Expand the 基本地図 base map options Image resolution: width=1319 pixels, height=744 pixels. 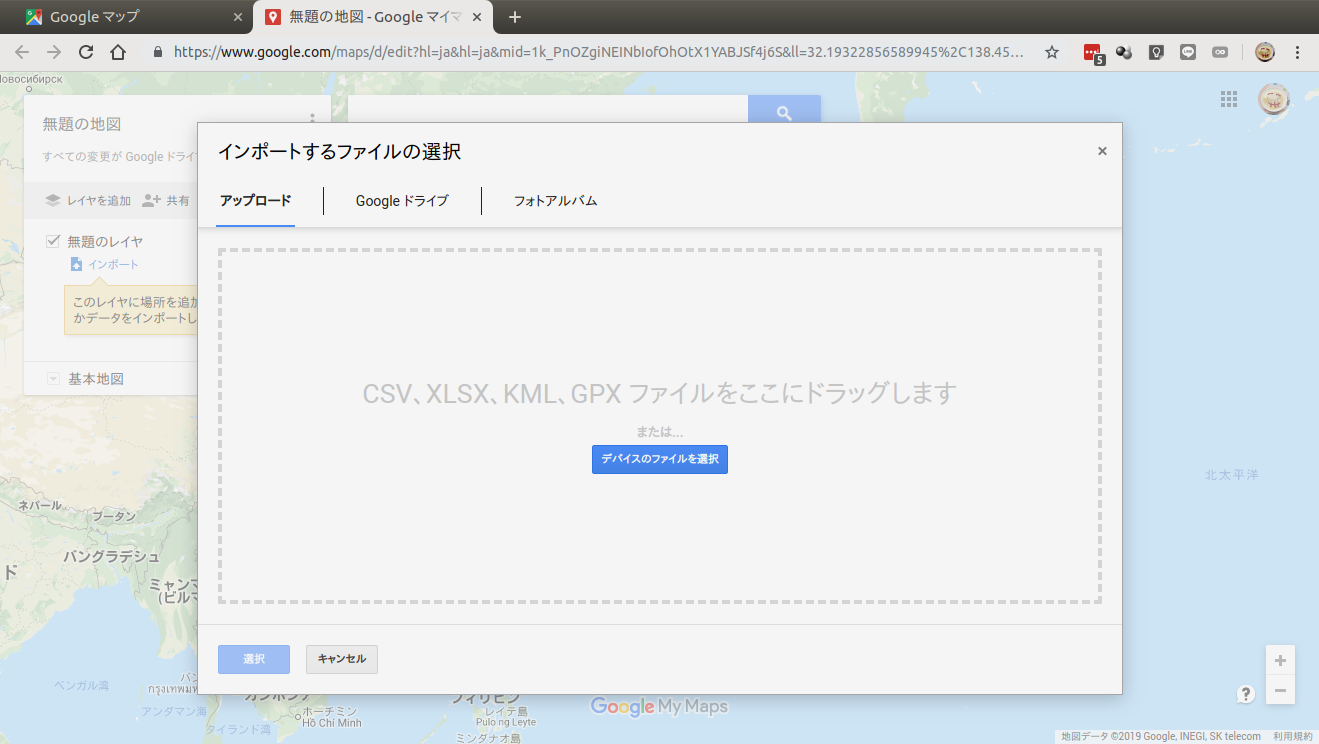51,377
